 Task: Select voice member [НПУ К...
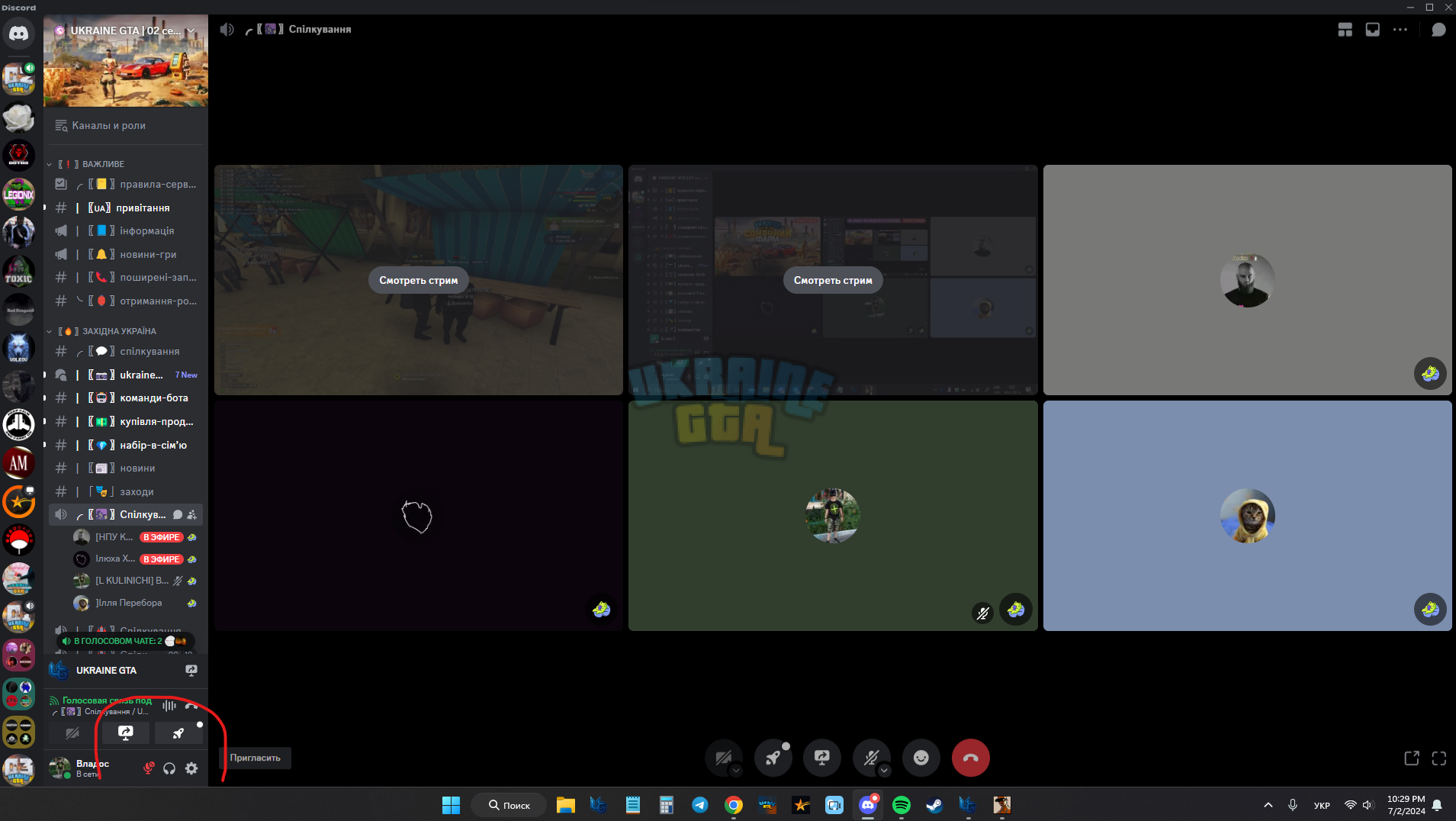[x=136, y=537]
